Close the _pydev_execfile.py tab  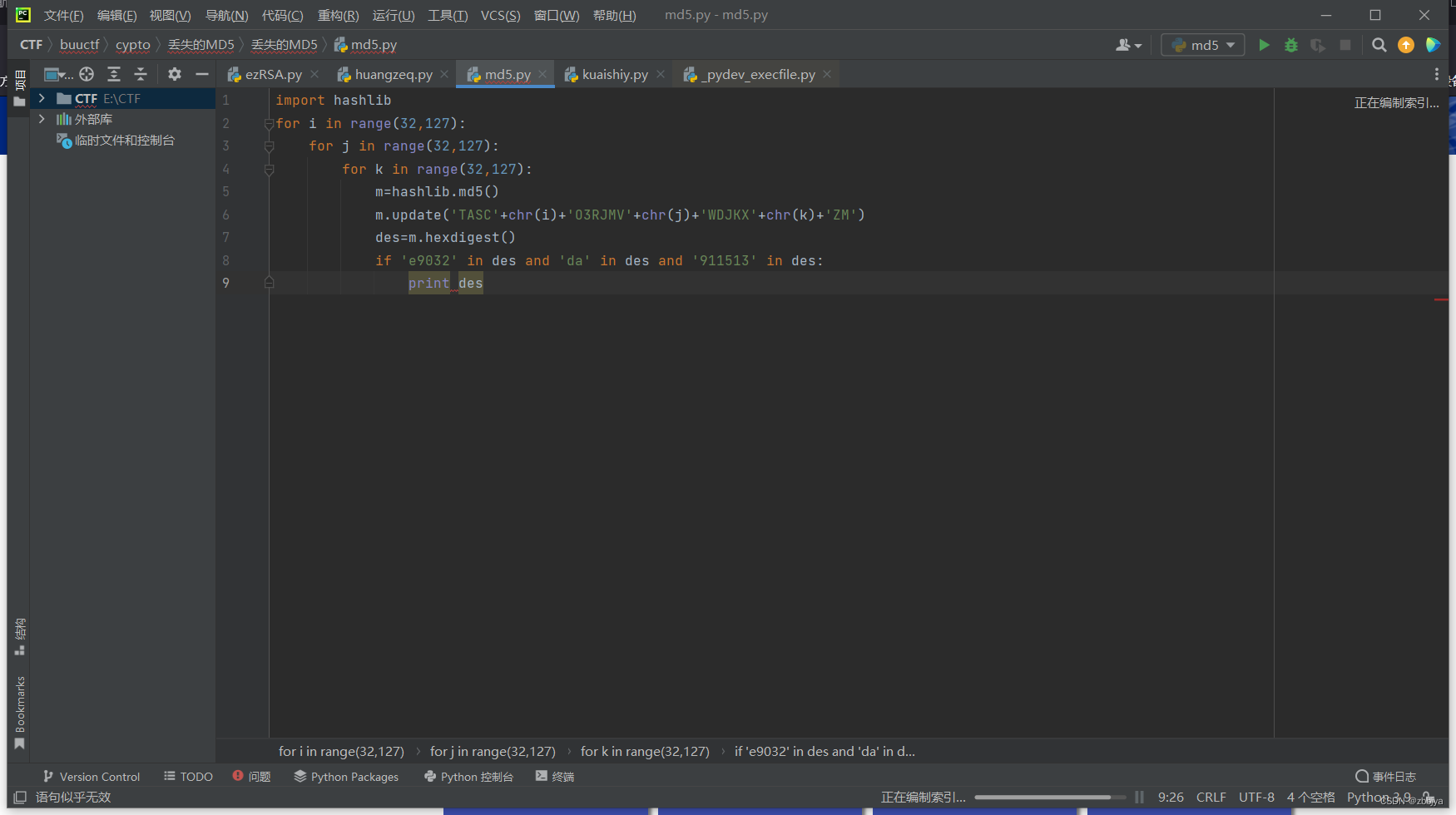point(827,74)
